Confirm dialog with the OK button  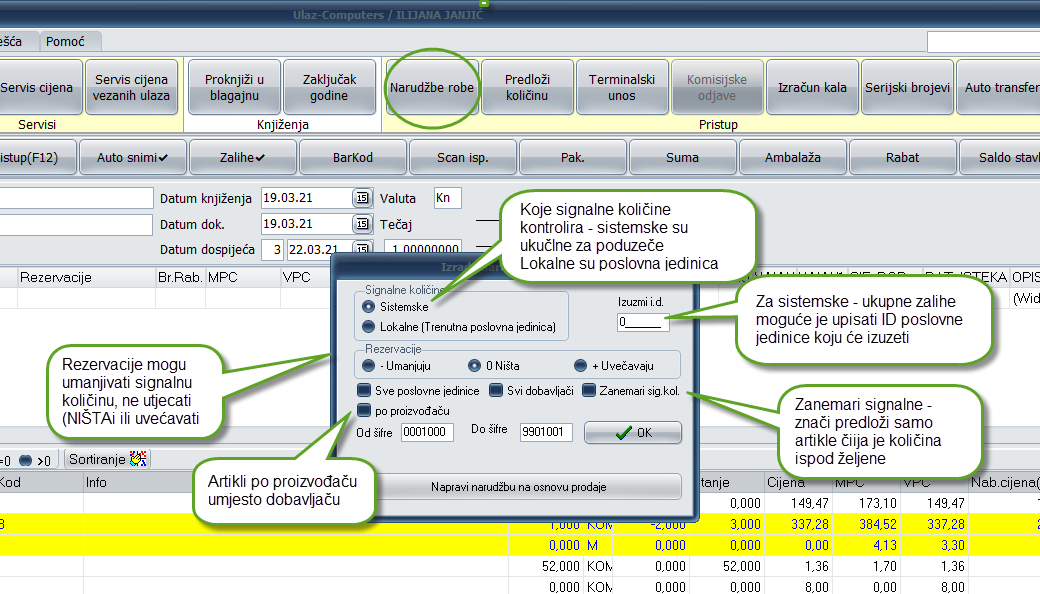tap(633, 433)
